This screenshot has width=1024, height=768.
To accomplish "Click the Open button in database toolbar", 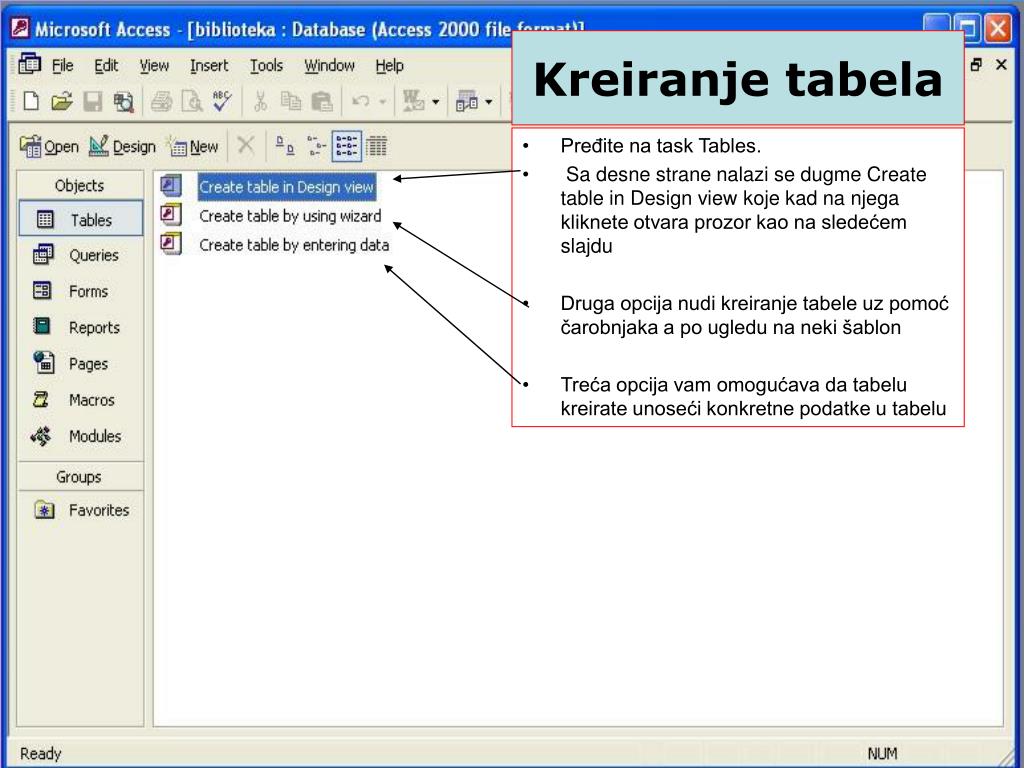I will (49, 146).
